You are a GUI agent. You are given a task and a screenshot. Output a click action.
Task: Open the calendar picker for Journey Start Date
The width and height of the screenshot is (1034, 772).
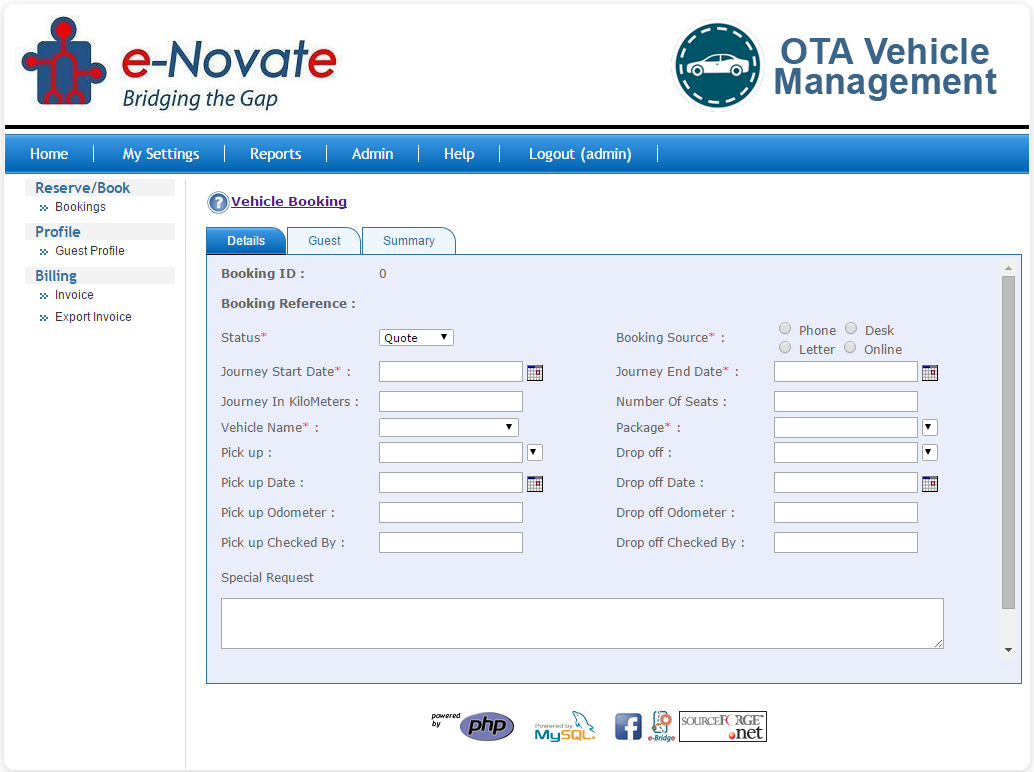tap(534, 372)
